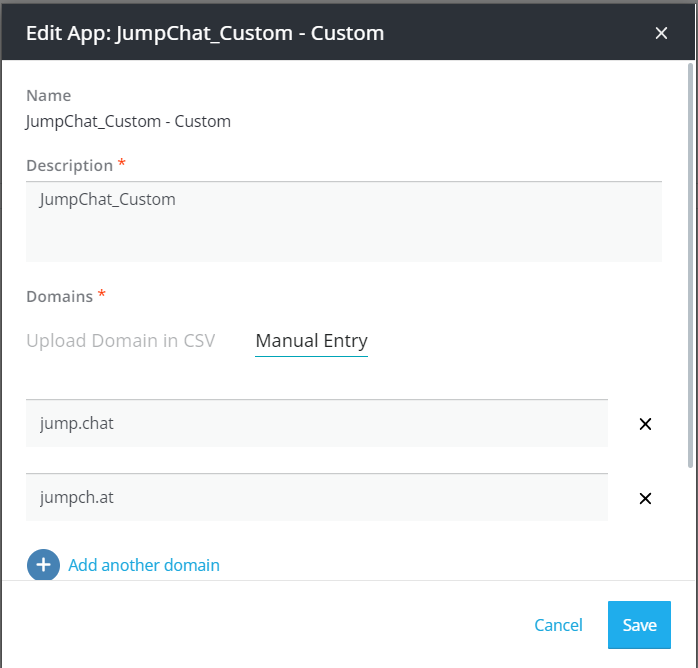This screenshot has height=668, width=698.
Task: Remove the jump.chat domain entry
Action: tap(645, 424)
